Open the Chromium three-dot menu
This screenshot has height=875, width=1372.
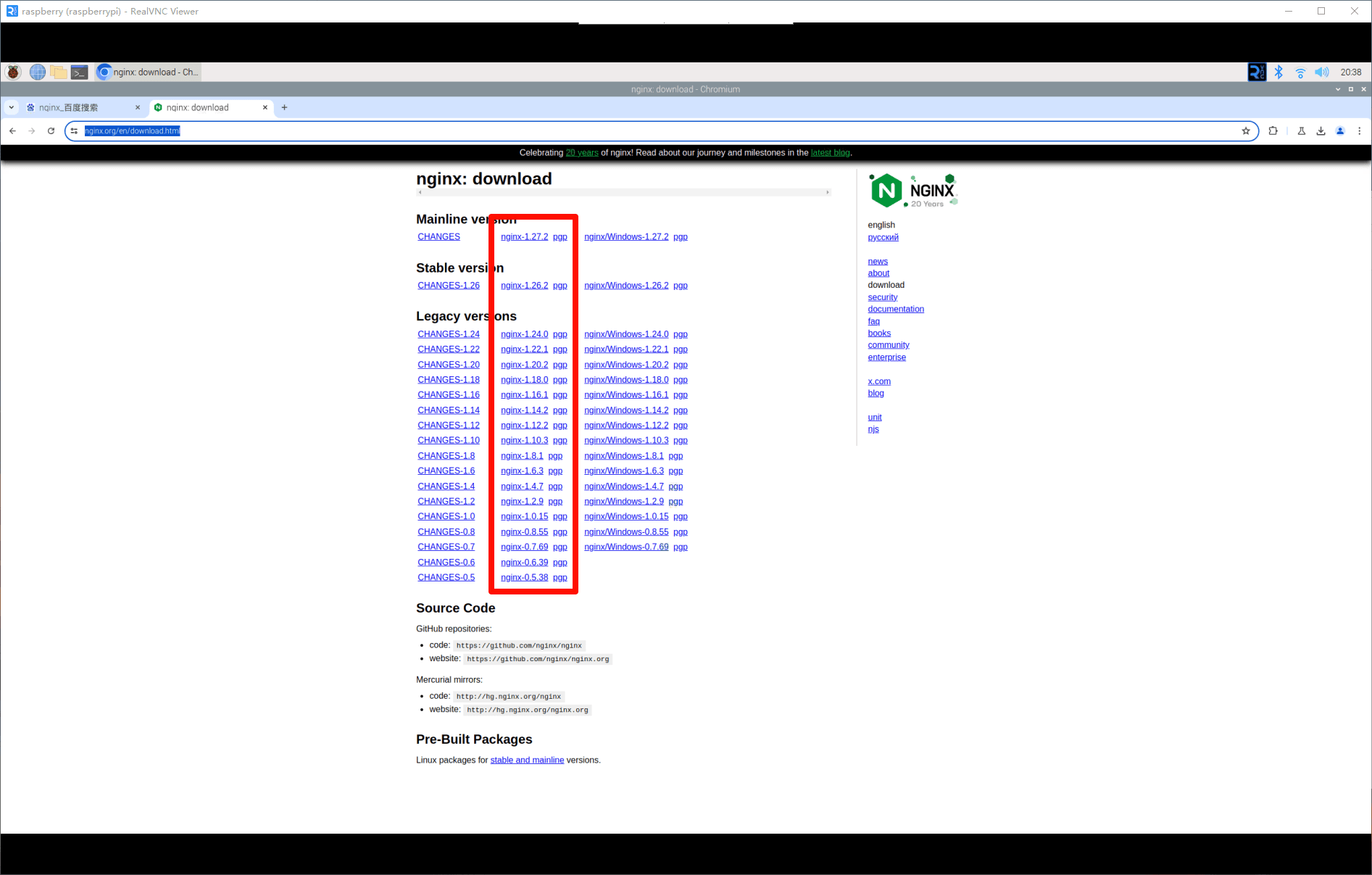(x=1359, y=131)
